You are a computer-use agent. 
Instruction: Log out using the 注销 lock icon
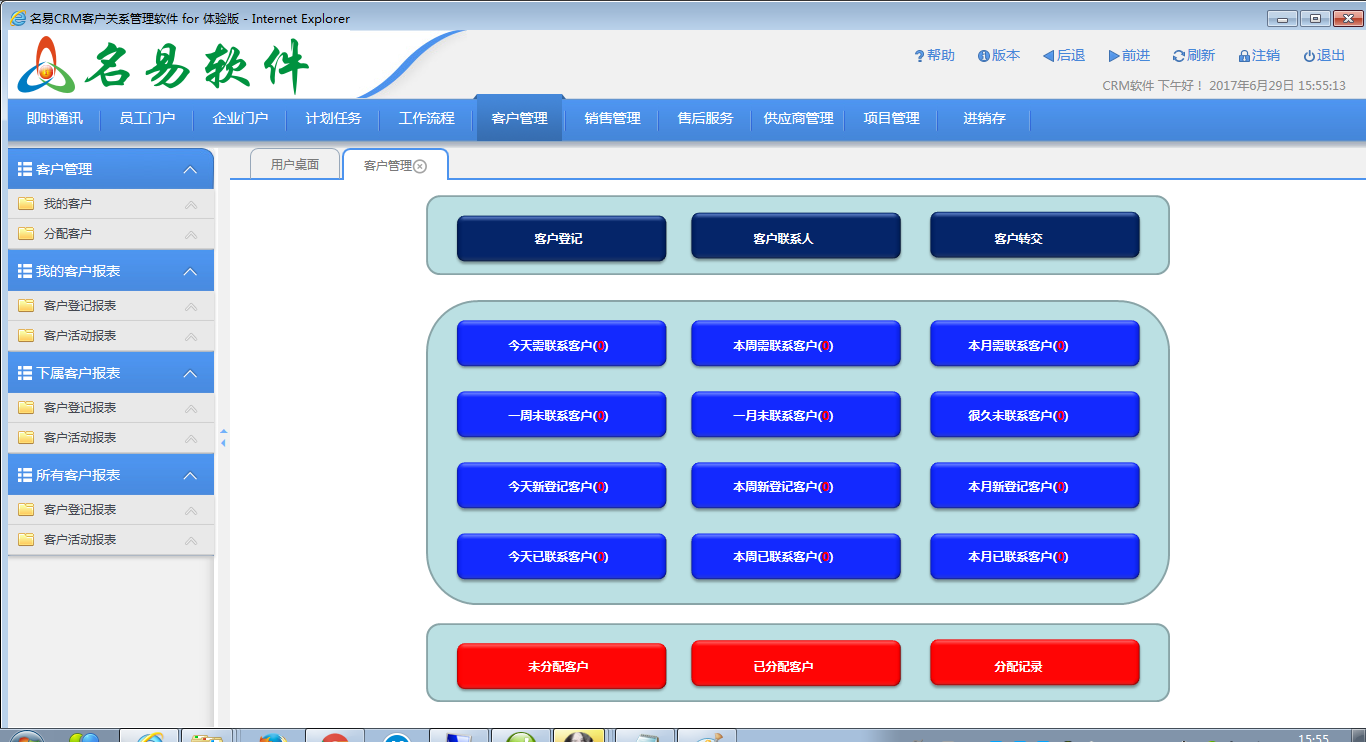click(1244, 56)
